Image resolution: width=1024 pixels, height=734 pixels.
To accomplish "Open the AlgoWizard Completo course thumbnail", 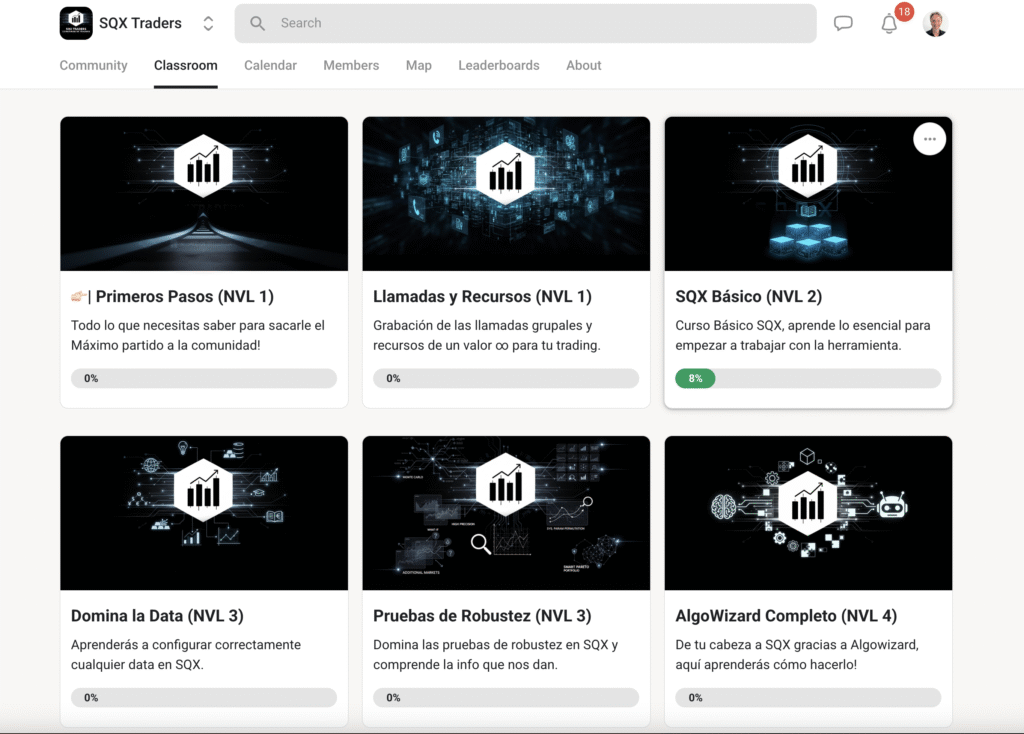I will 808,512.
